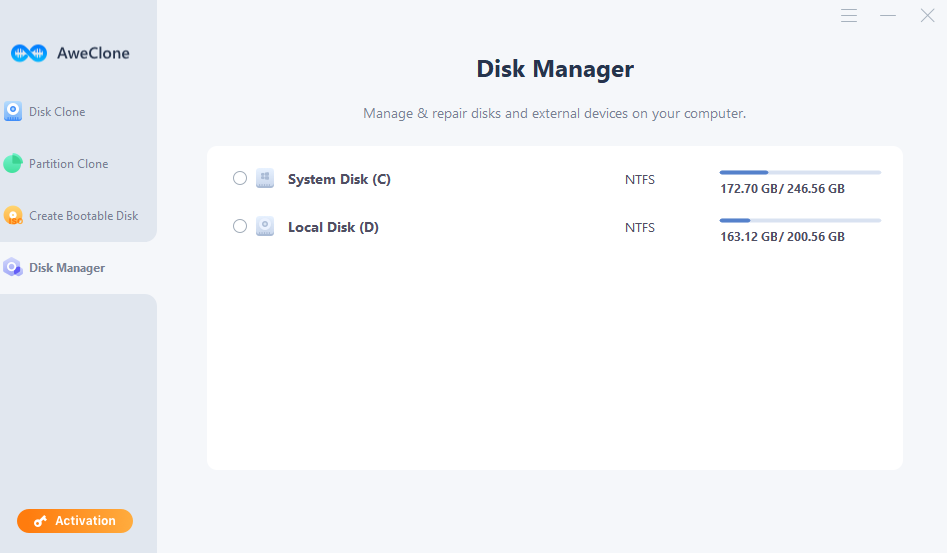Select the System Disk (C) radio button
Viewport: 947px width, 553px height.
point(240,178)
